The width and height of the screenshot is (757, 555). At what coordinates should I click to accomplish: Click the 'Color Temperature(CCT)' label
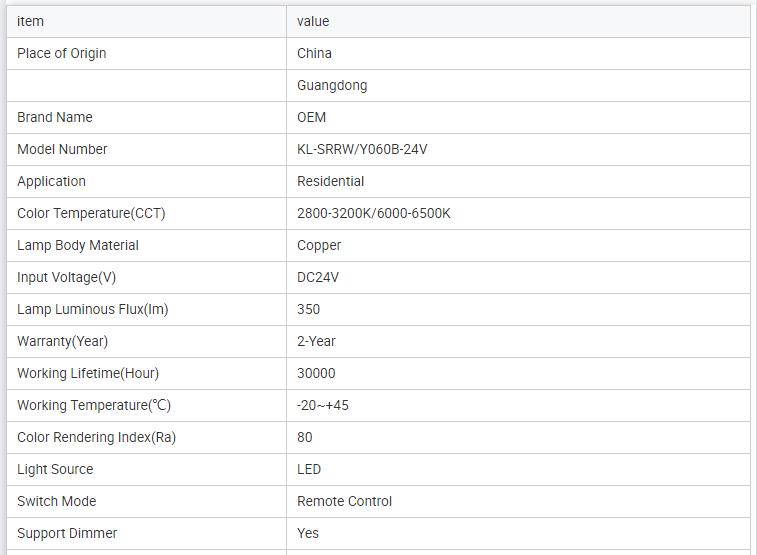[x=91, y=213]
